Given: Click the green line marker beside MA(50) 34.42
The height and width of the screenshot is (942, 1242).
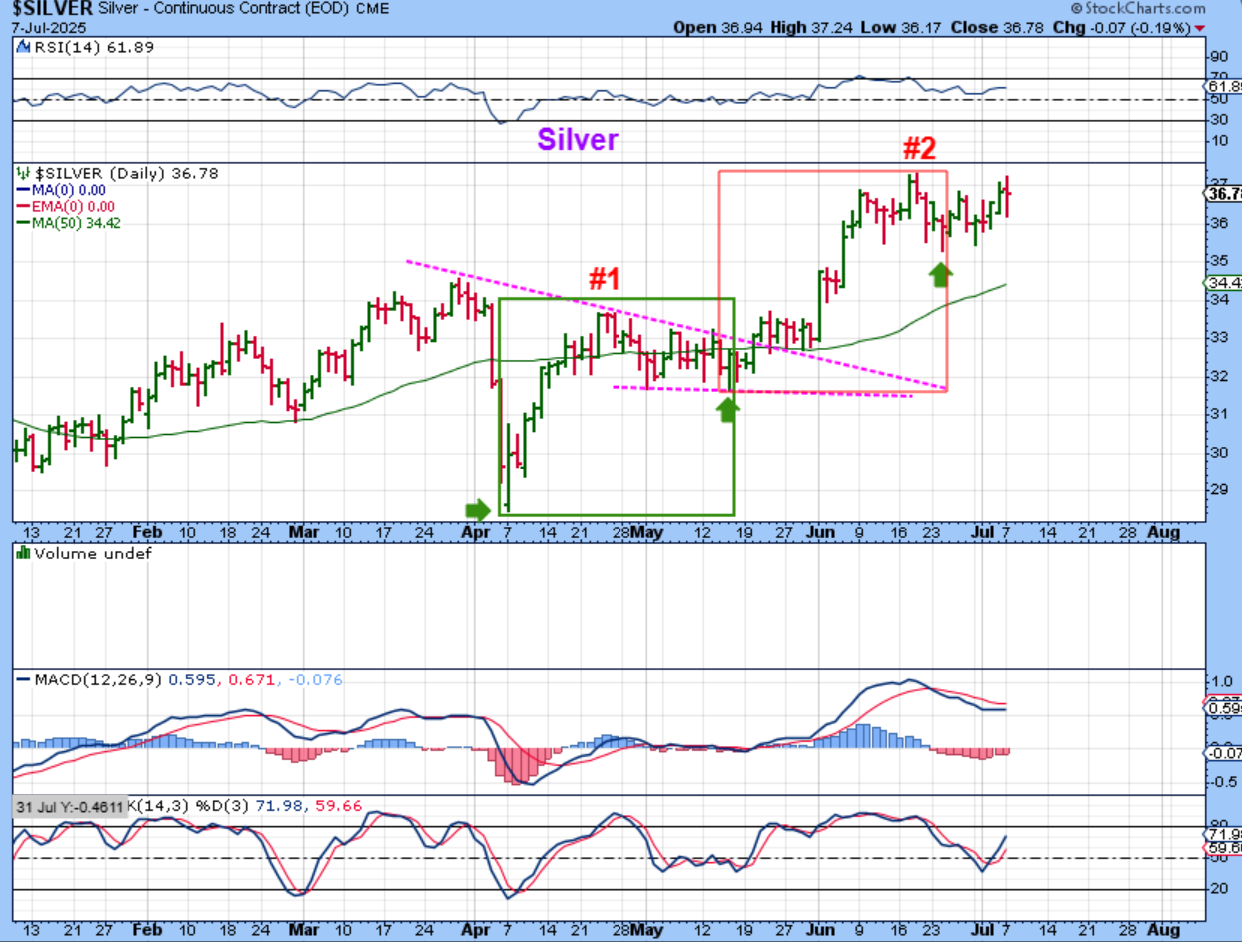Looking at the screenshot, I should [24, 222].
